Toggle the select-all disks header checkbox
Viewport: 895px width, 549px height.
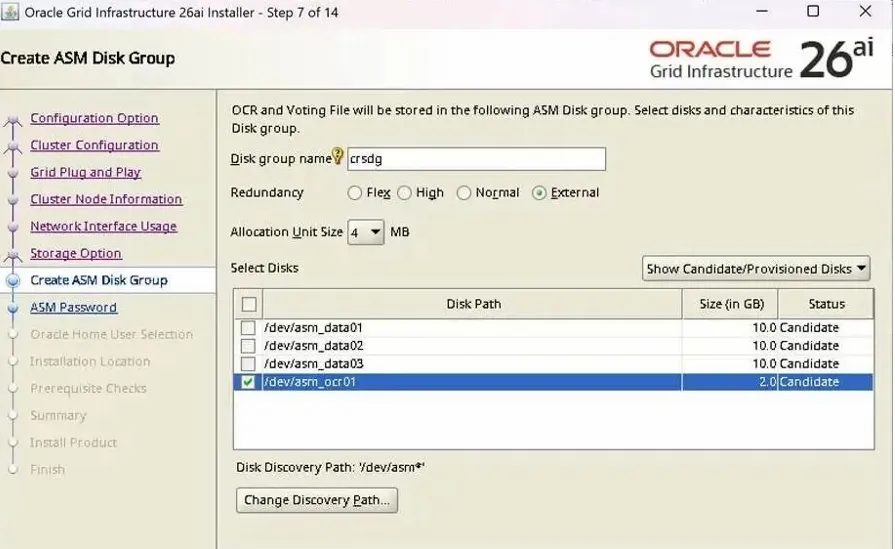pyautogui.click(x=249, y=304)
